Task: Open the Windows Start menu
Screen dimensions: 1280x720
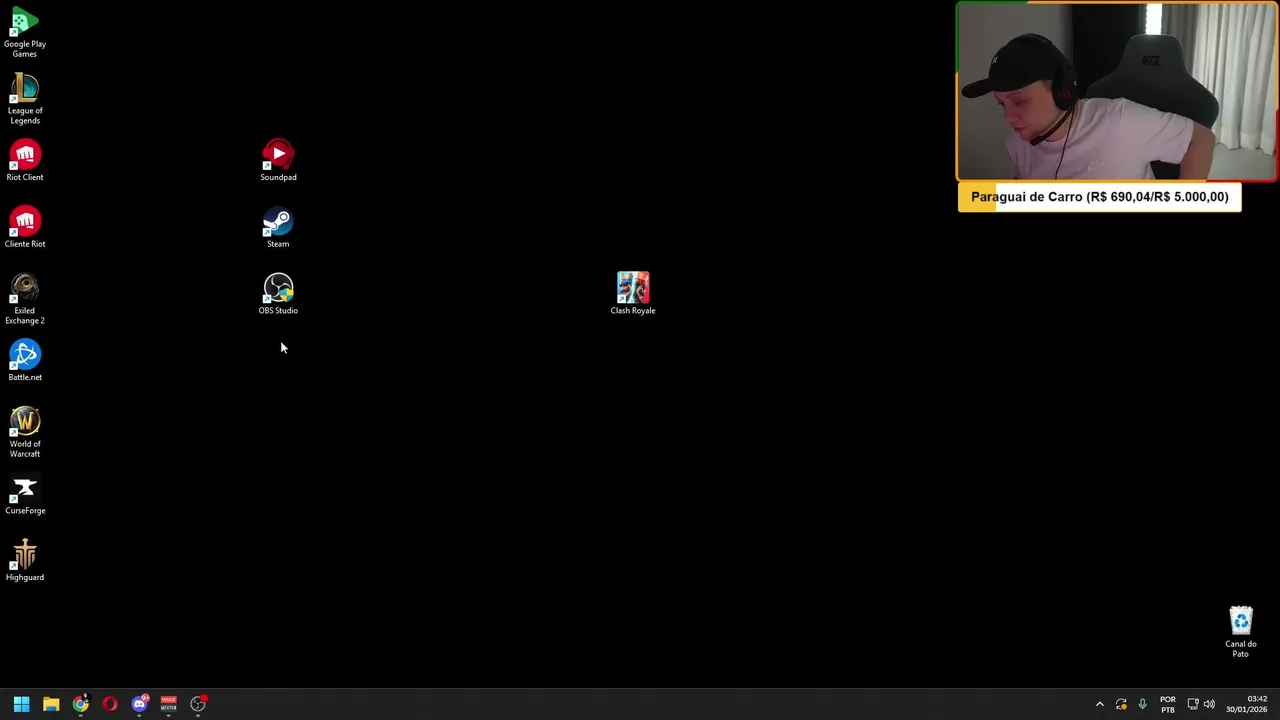Action: pyautogui.click(x=21, y=704)
